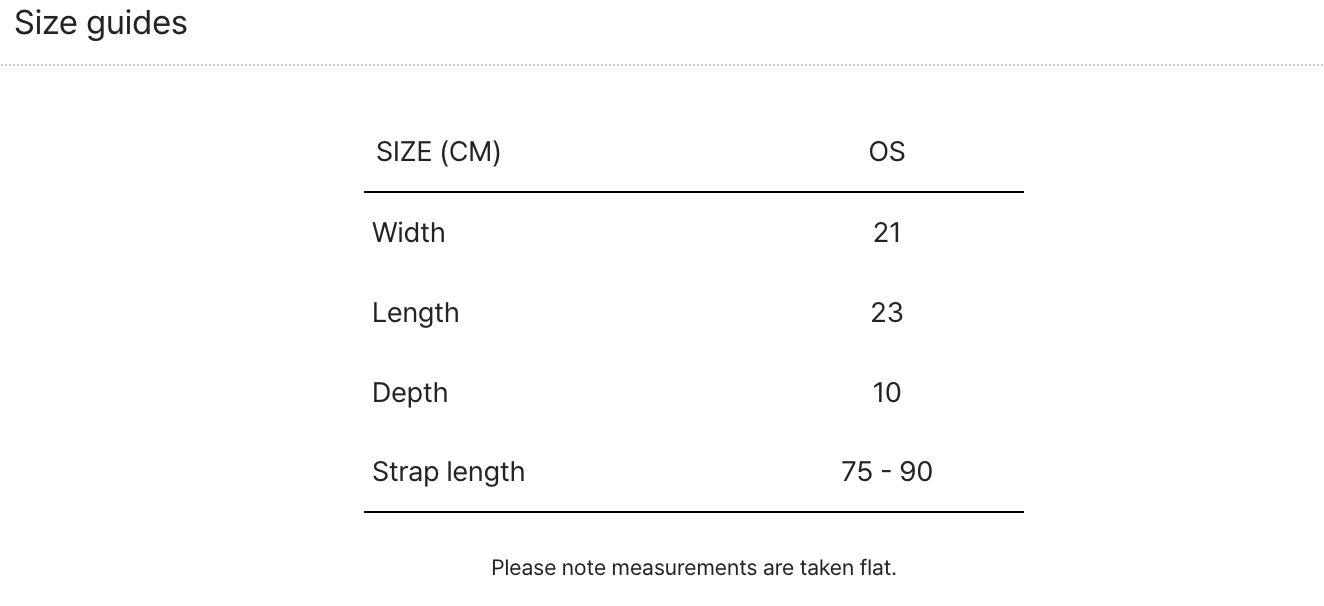Click the solid line below Strap length row

click(x=694, y=512)
